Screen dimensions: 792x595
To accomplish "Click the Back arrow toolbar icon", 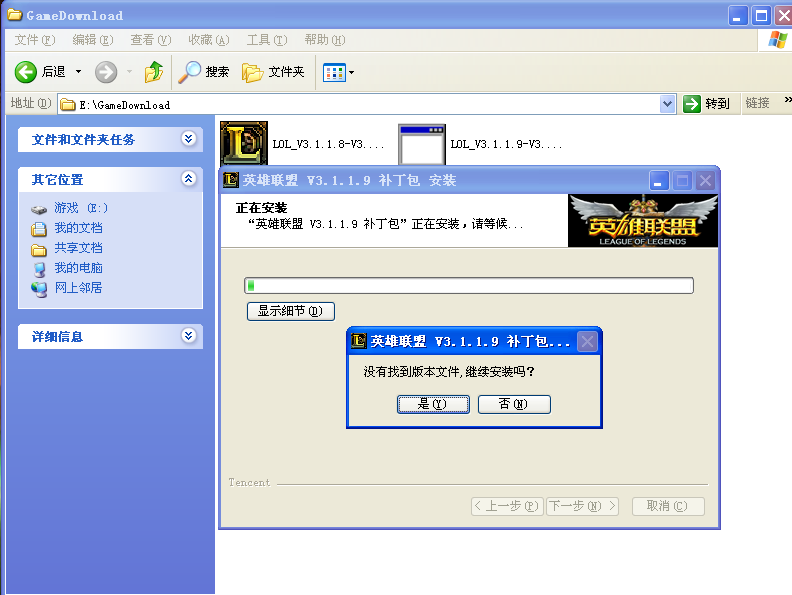I will [26, 72].
